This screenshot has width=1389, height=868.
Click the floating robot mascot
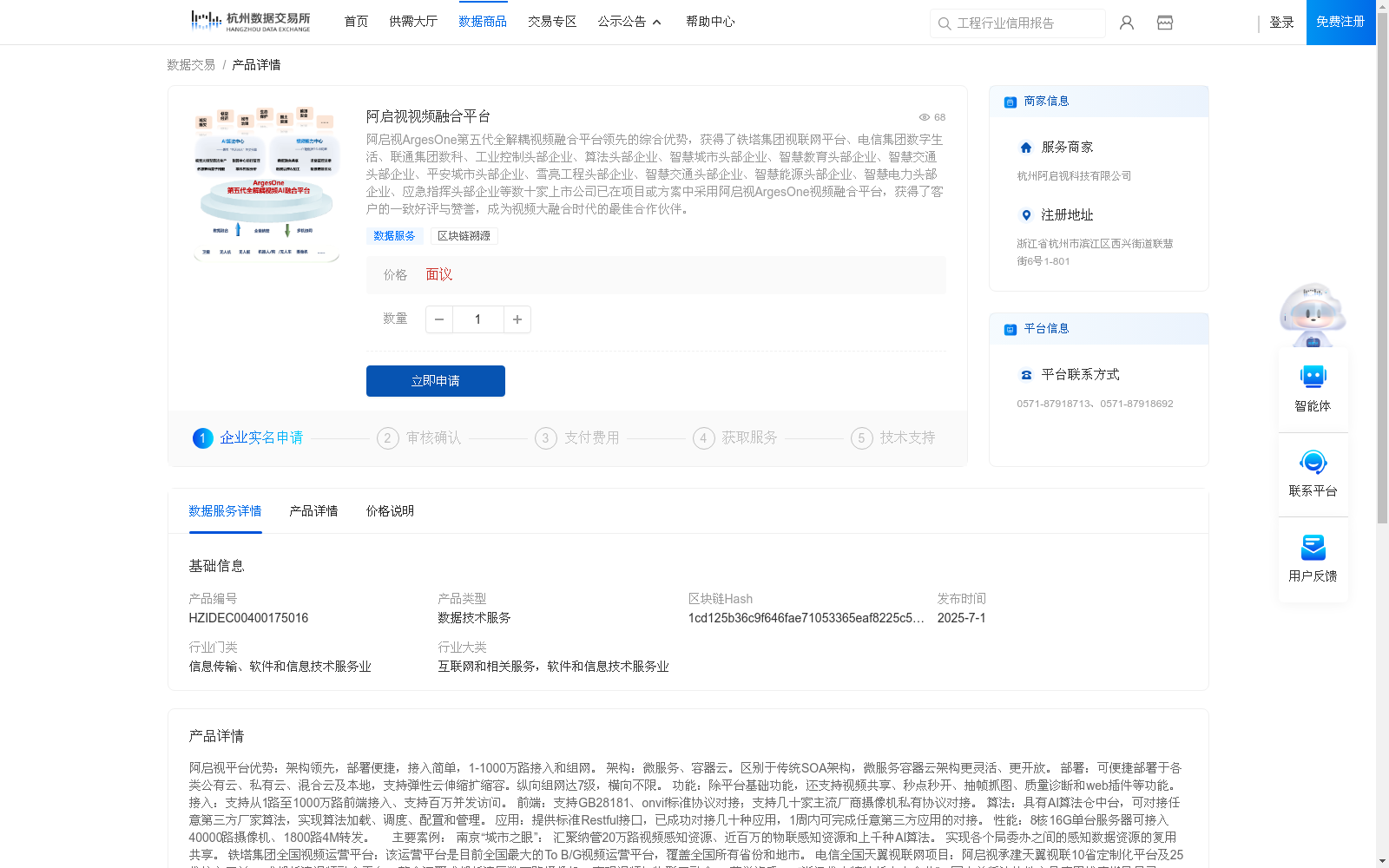[x=1313, y=314]
